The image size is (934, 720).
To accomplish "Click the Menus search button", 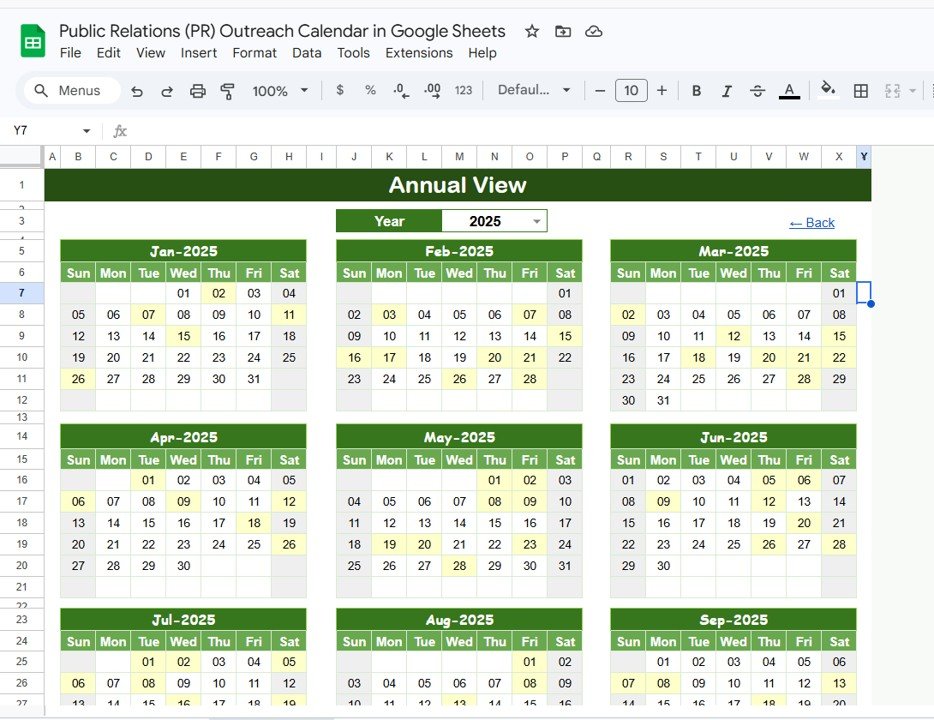I will 70,90.
